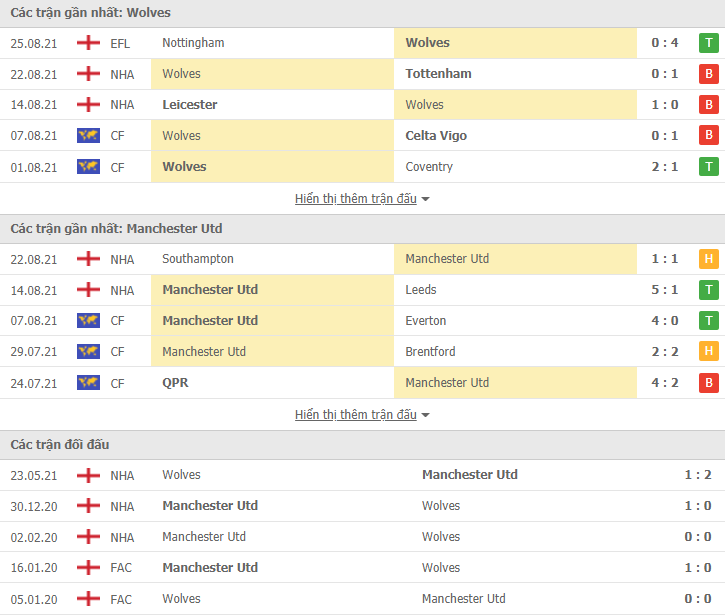This screenshot has width=725, height=615.
Task: Expand more Wolves matches link
Action: tap(356, 199)
